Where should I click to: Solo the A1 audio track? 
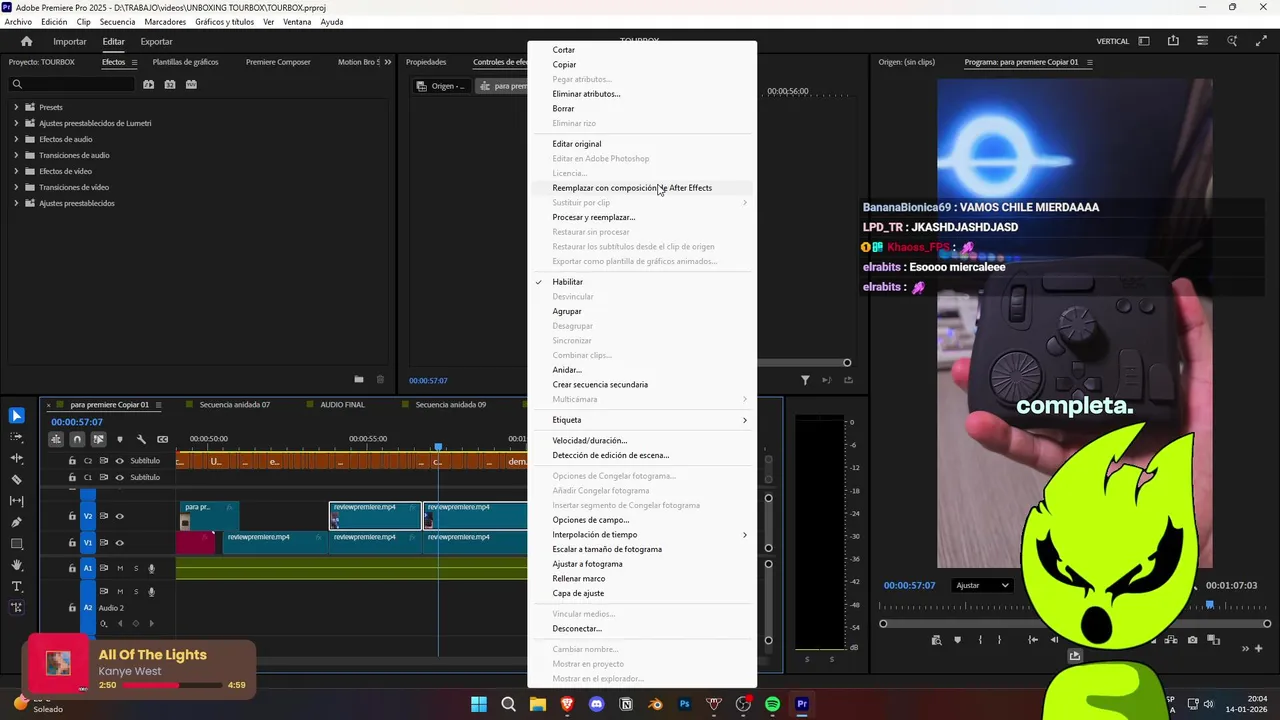[136, 568]
